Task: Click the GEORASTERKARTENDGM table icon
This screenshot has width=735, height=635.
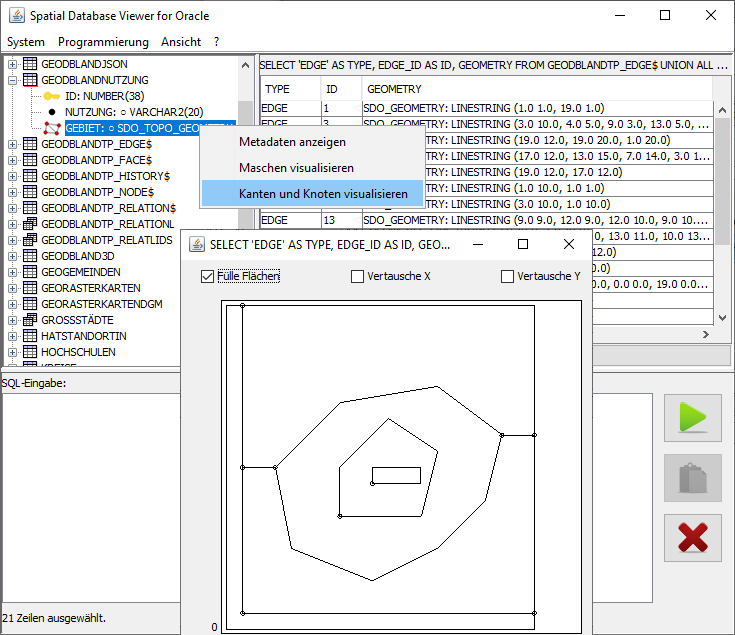Action: [30, 304]
